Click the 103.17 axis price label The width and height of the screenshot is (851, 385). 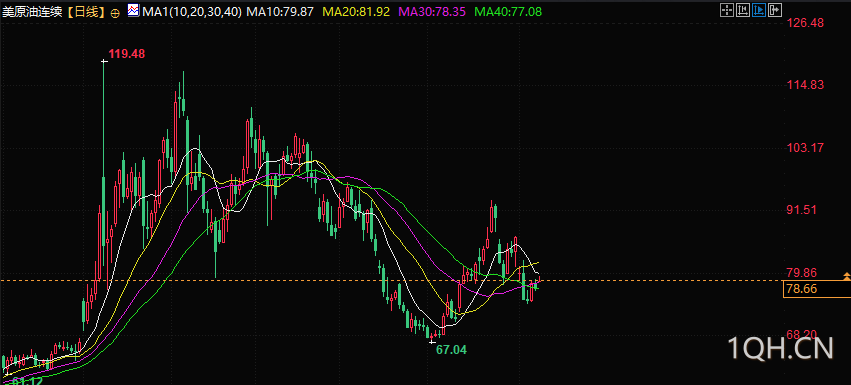pos(805,148)
